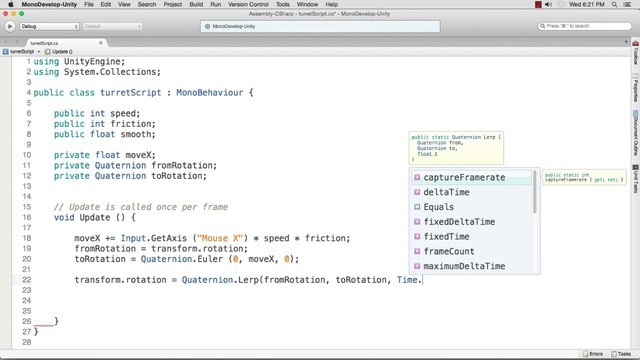Open the Properties side panel
Viewport: 640px width, 360px height.
(636, 88)
